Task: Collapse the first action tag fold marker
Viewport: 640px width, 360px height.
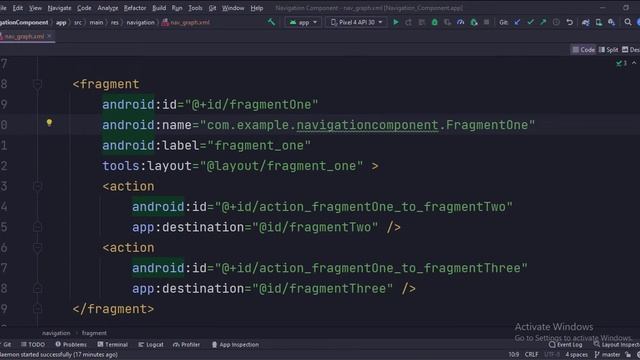Action: point(37,186)
